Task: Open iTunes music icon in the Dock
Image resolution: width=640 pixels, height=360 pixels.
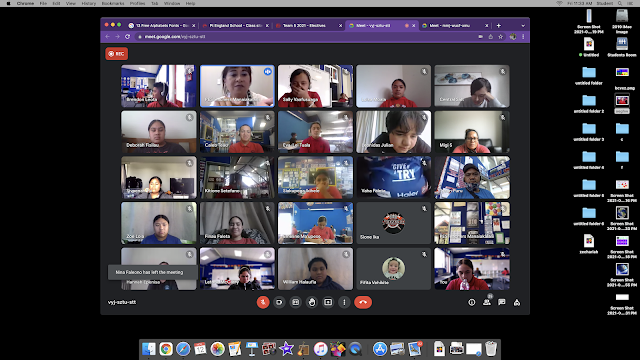Action: click(320, 349)
